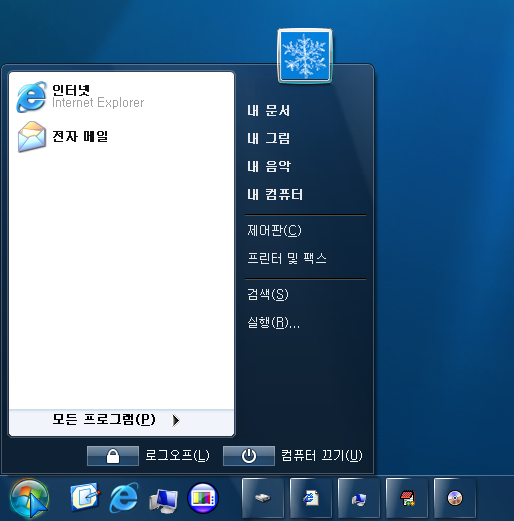Click the Windows Start orb

[29, 498]
